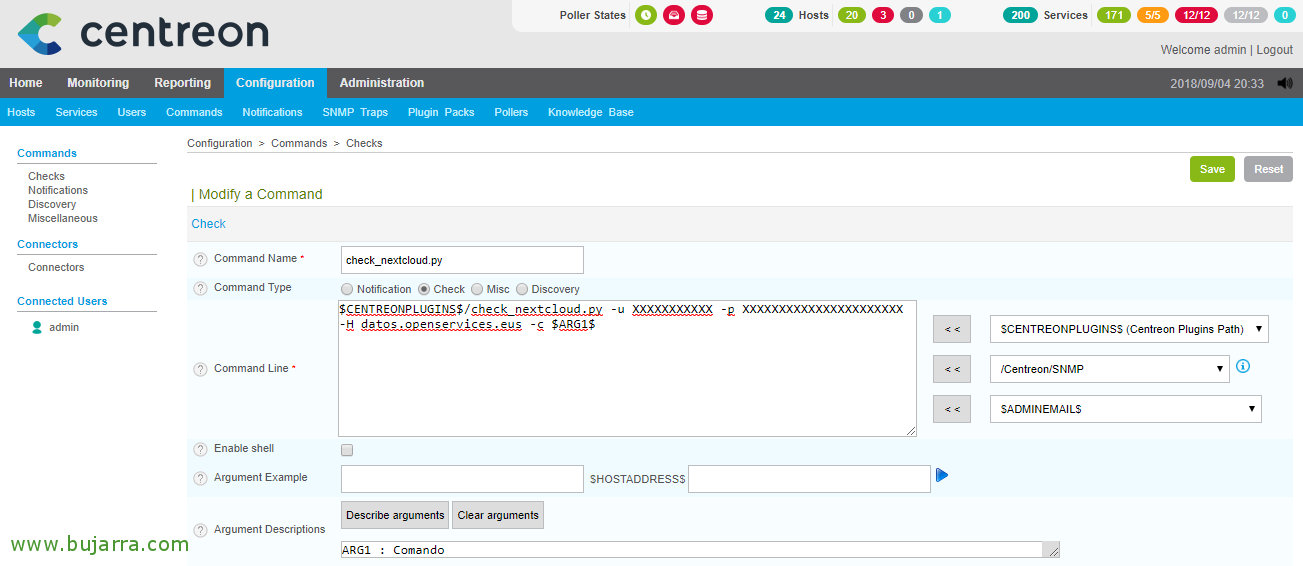Click the Centreon logo
The image size is (1303, 566).
point(143,34)
